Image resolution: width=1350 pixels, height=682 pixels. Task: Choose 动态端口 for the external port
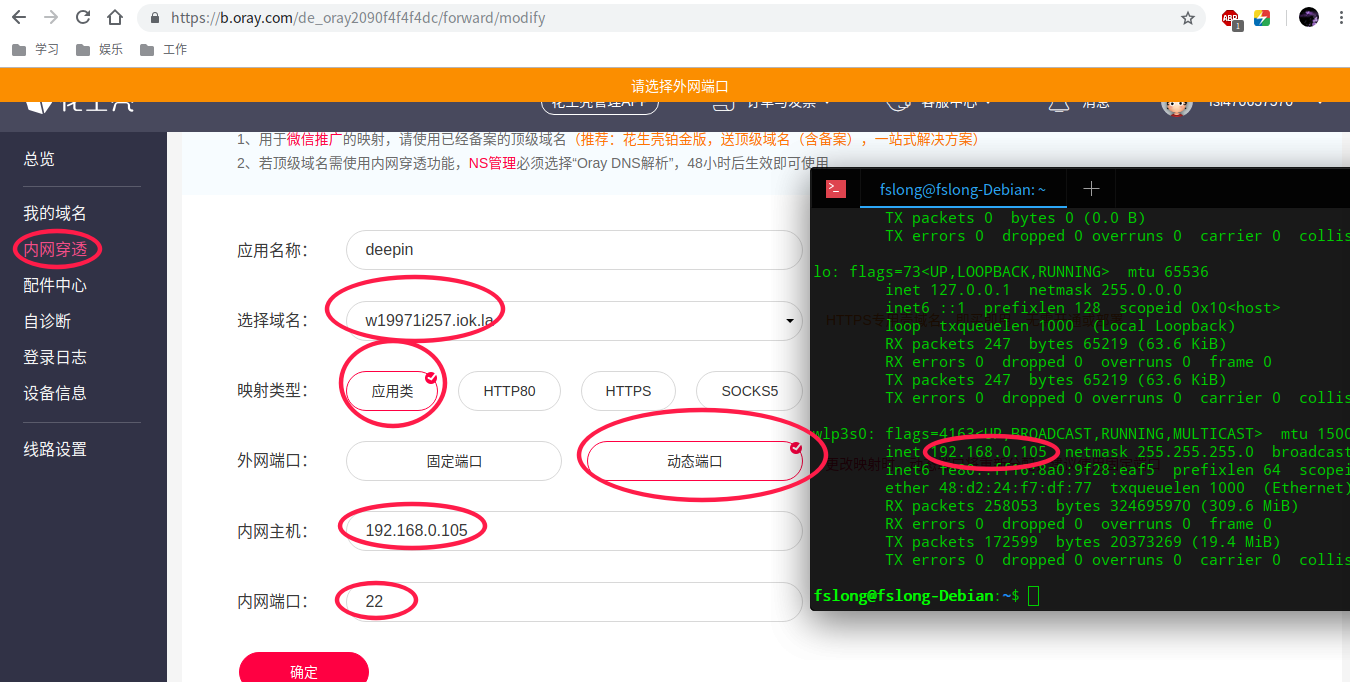click(694, 461)
